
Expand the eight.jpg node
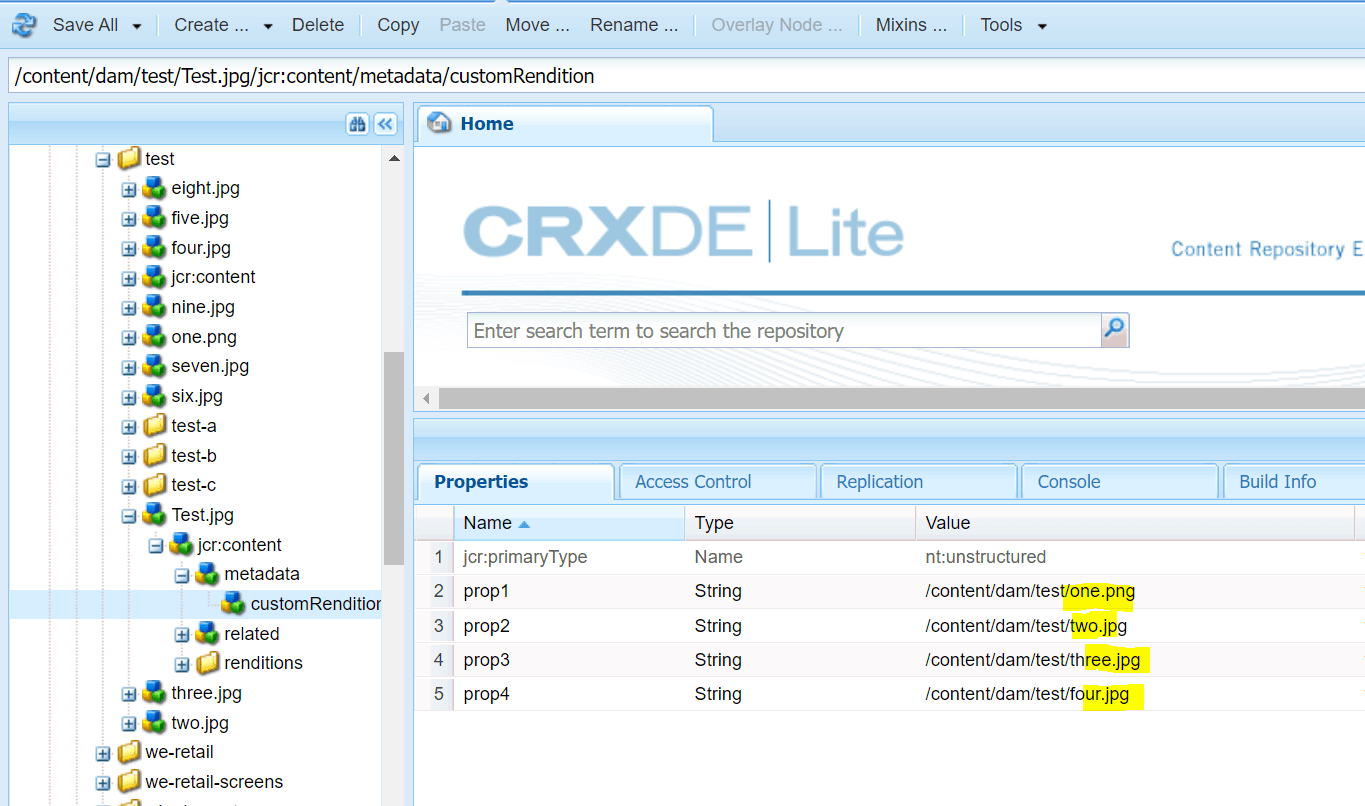pos(129,188)
